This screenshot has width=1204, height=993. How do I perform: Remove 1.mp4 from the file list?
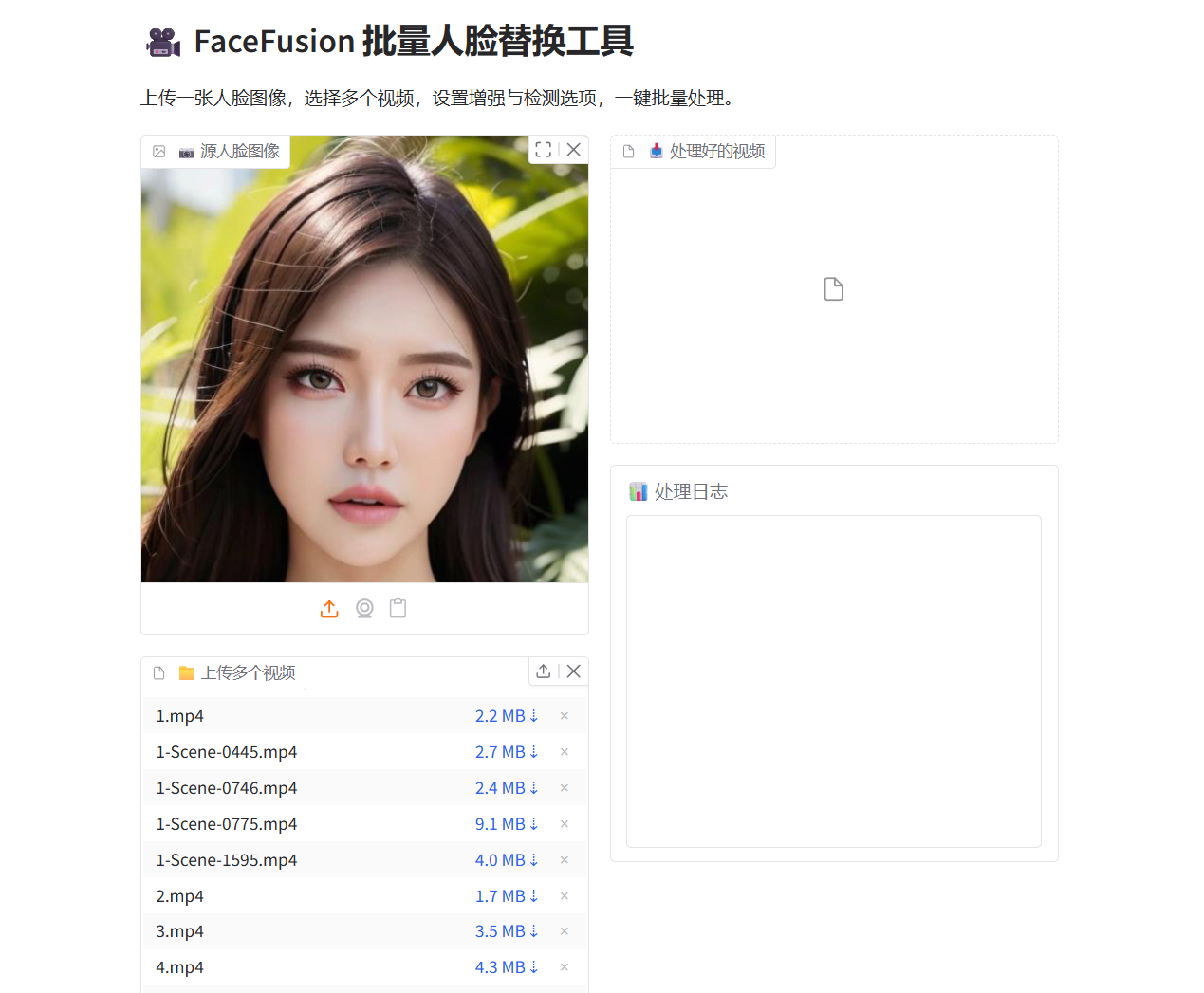[x=565, y=716]
